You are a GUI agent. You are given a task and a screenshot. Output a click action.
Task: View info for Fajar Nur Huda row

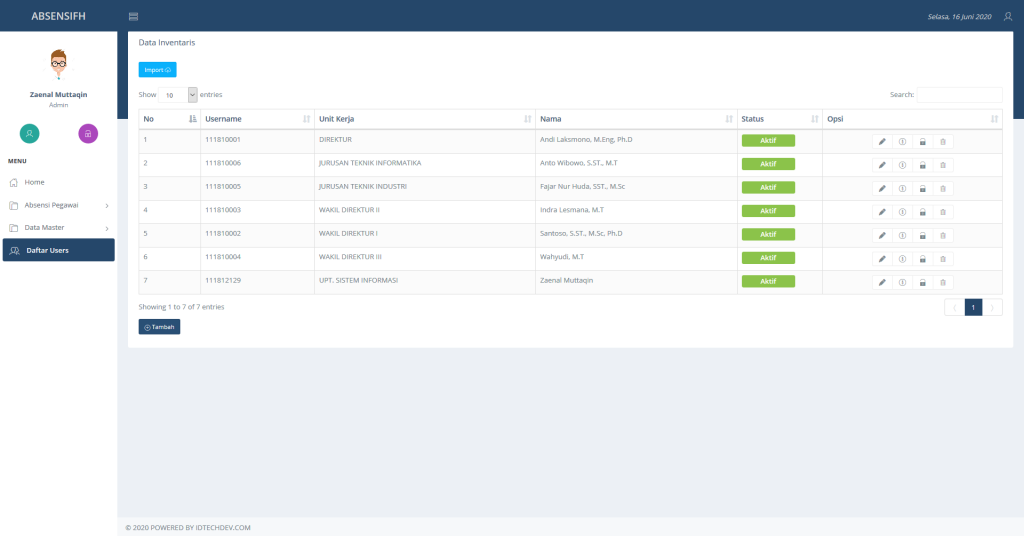click(903, 189)
